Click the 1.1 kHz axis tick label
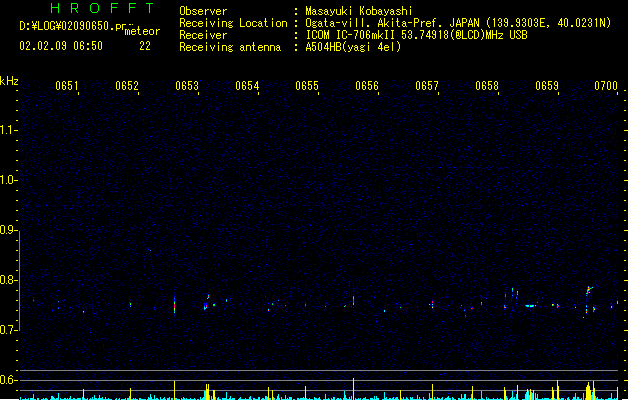 click(x=8, y=130)
